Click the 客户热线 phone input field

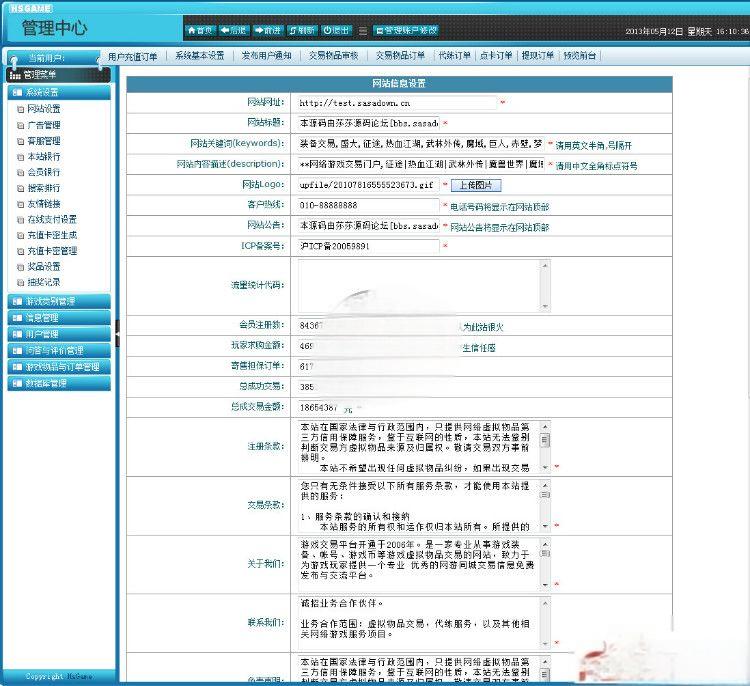click(x=367, y=206)
